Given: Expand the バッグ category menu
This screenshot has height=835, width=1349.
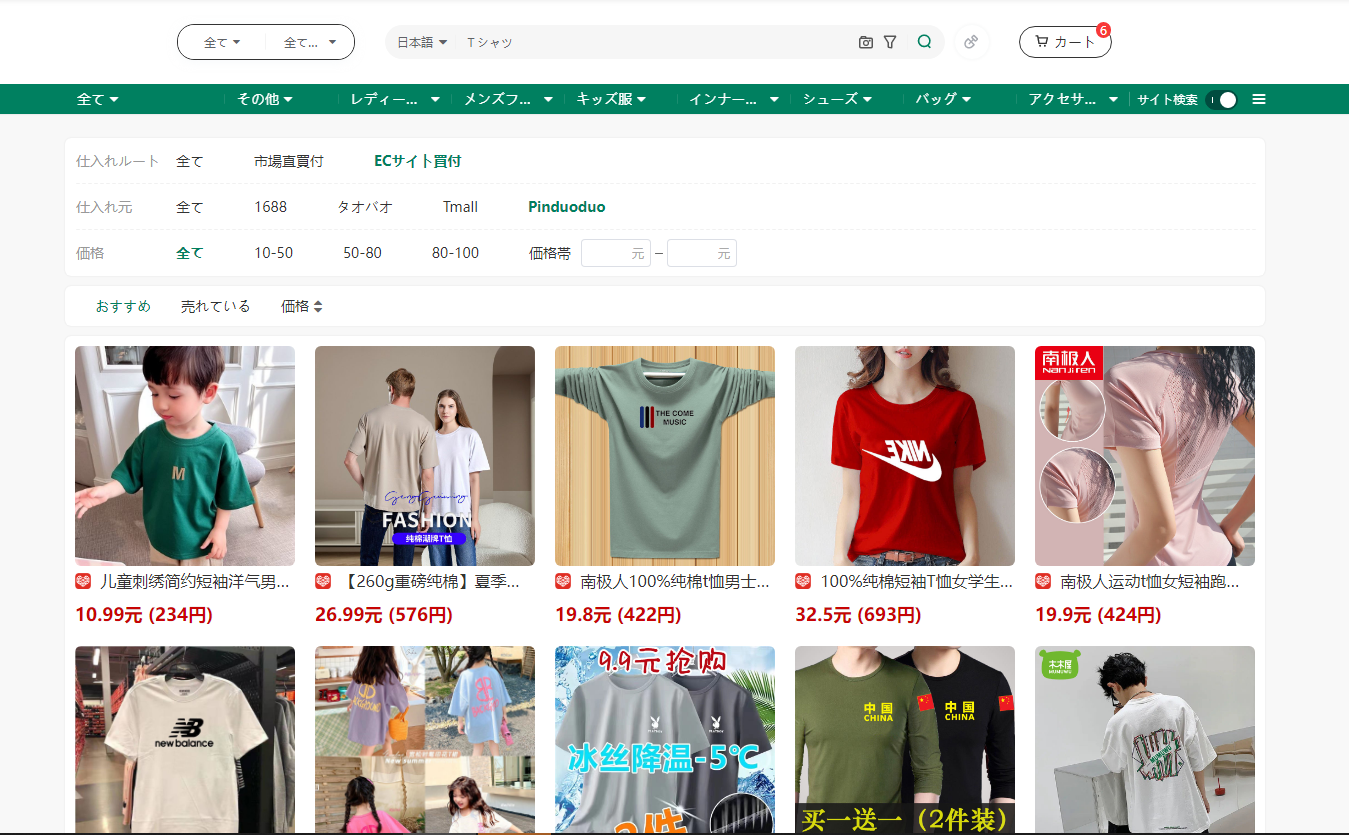Looking at the screenshot, I should [x=943, y=99].
